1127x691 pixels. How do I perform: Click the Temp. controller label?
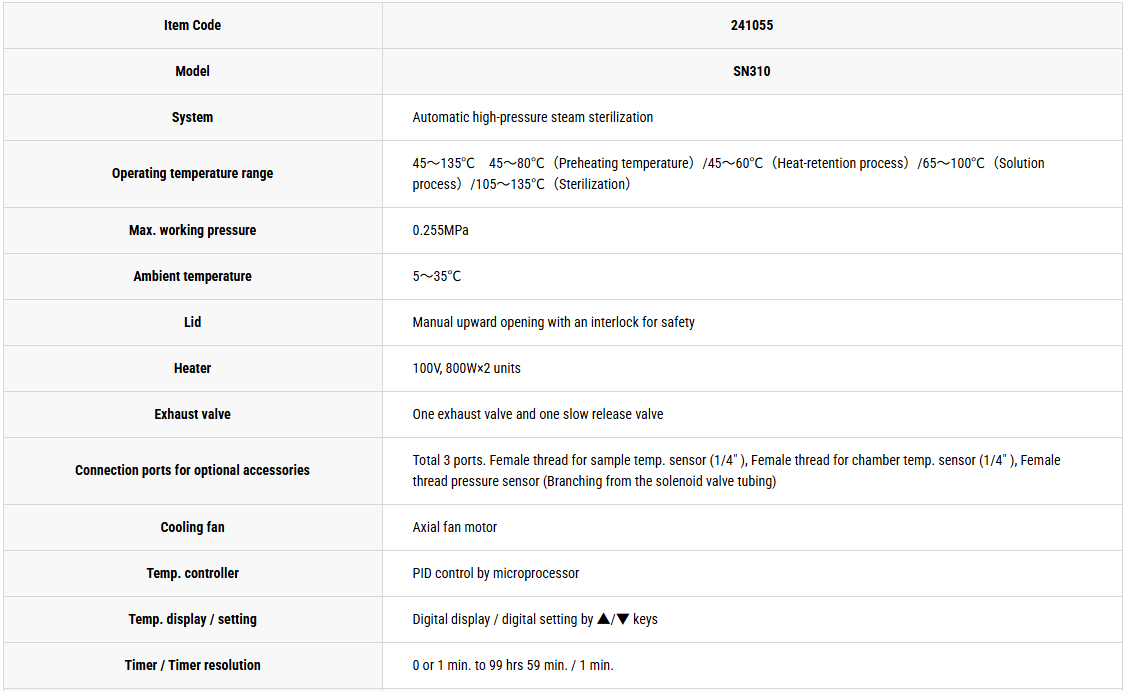pyautogui.click(x=192, y=573)
